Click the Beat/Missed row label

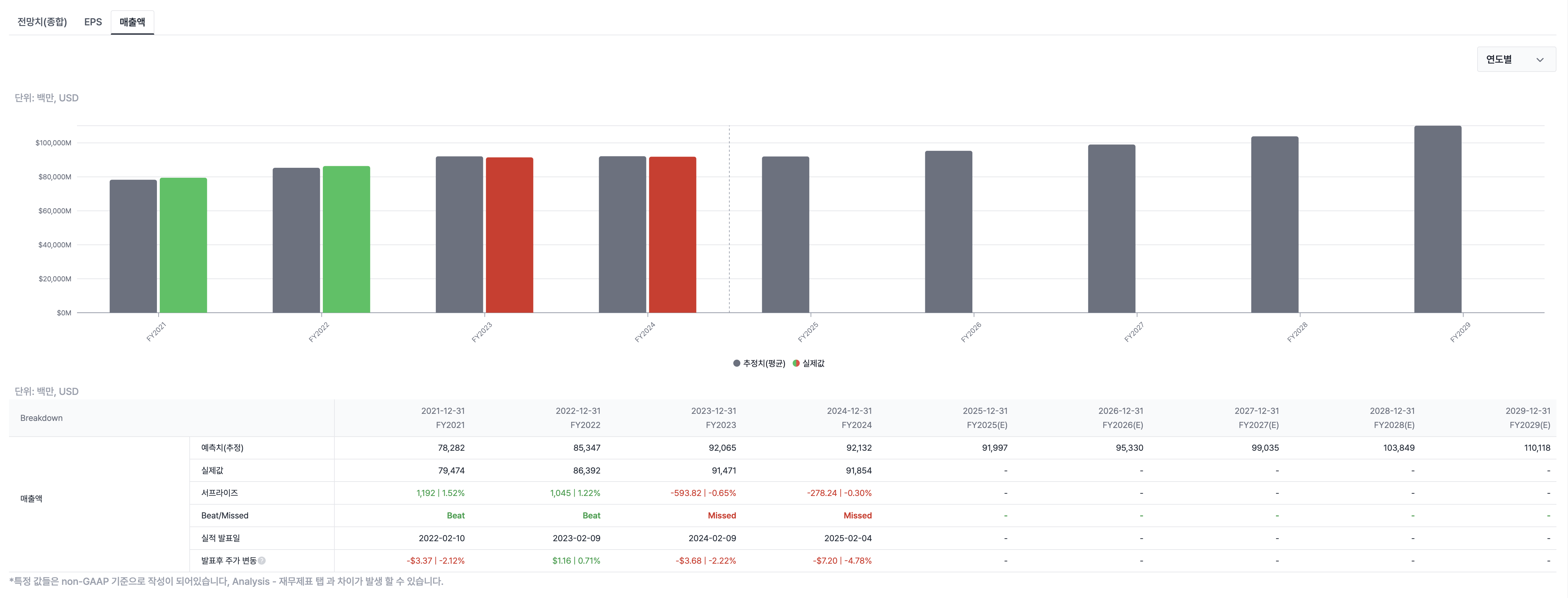click(x=225, y=515)
